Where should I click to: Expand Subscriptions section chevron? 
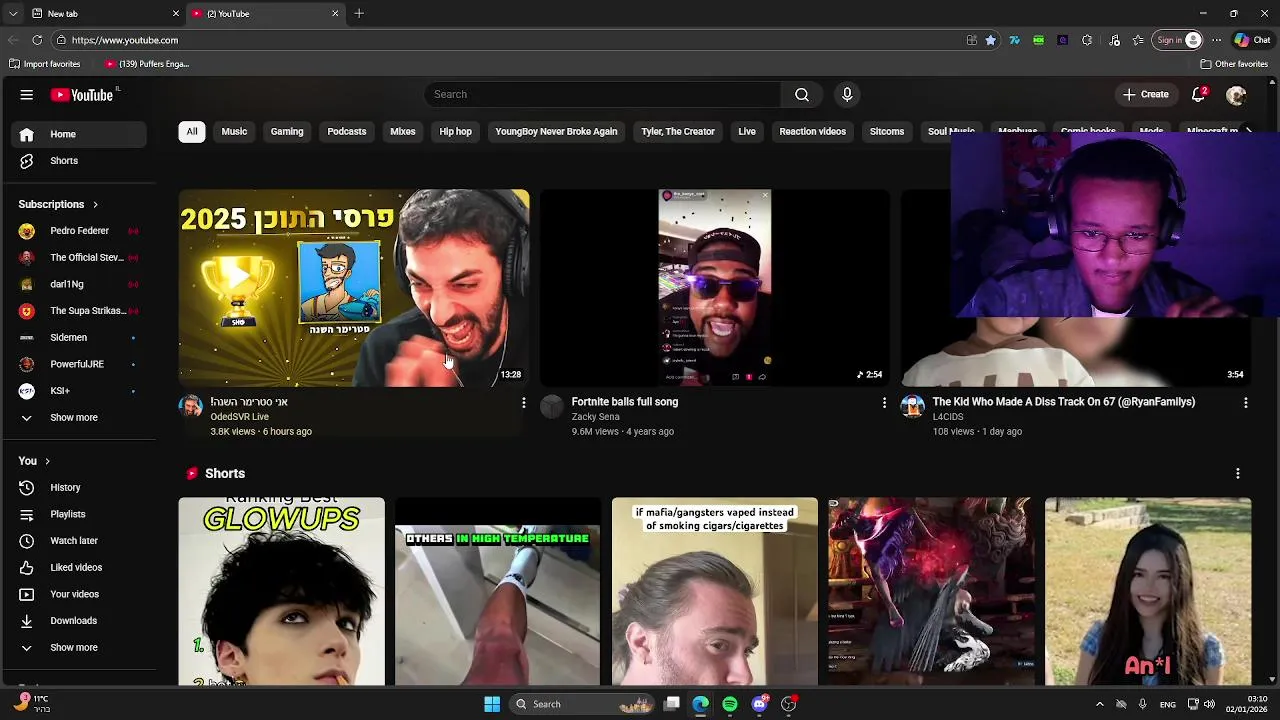pyautogui.click(x=95, y=205)
